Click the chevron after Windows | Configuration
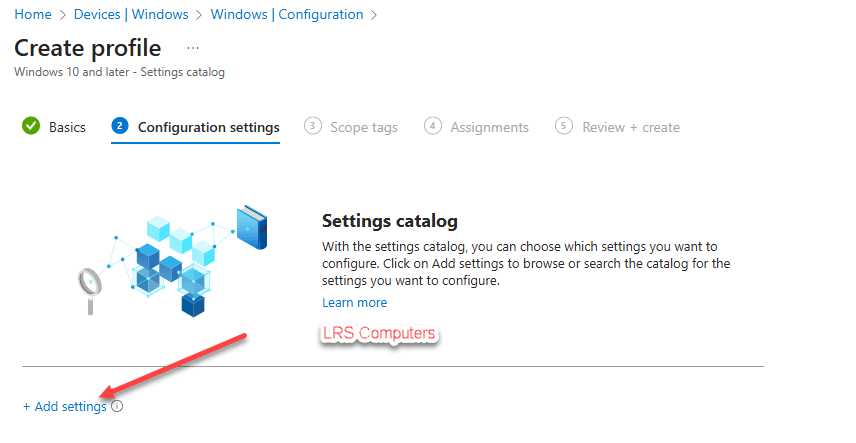This screenshot has height=443, width=856. coord(374,14)
